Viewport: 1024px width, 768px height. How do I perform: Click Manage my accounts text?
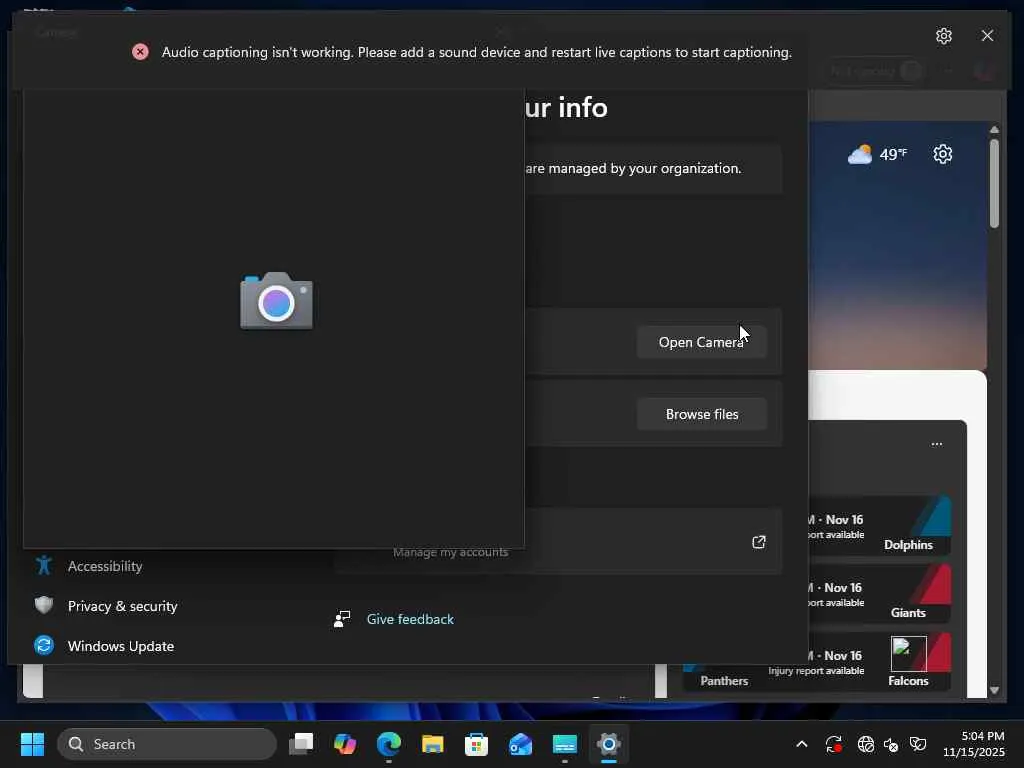450,552
